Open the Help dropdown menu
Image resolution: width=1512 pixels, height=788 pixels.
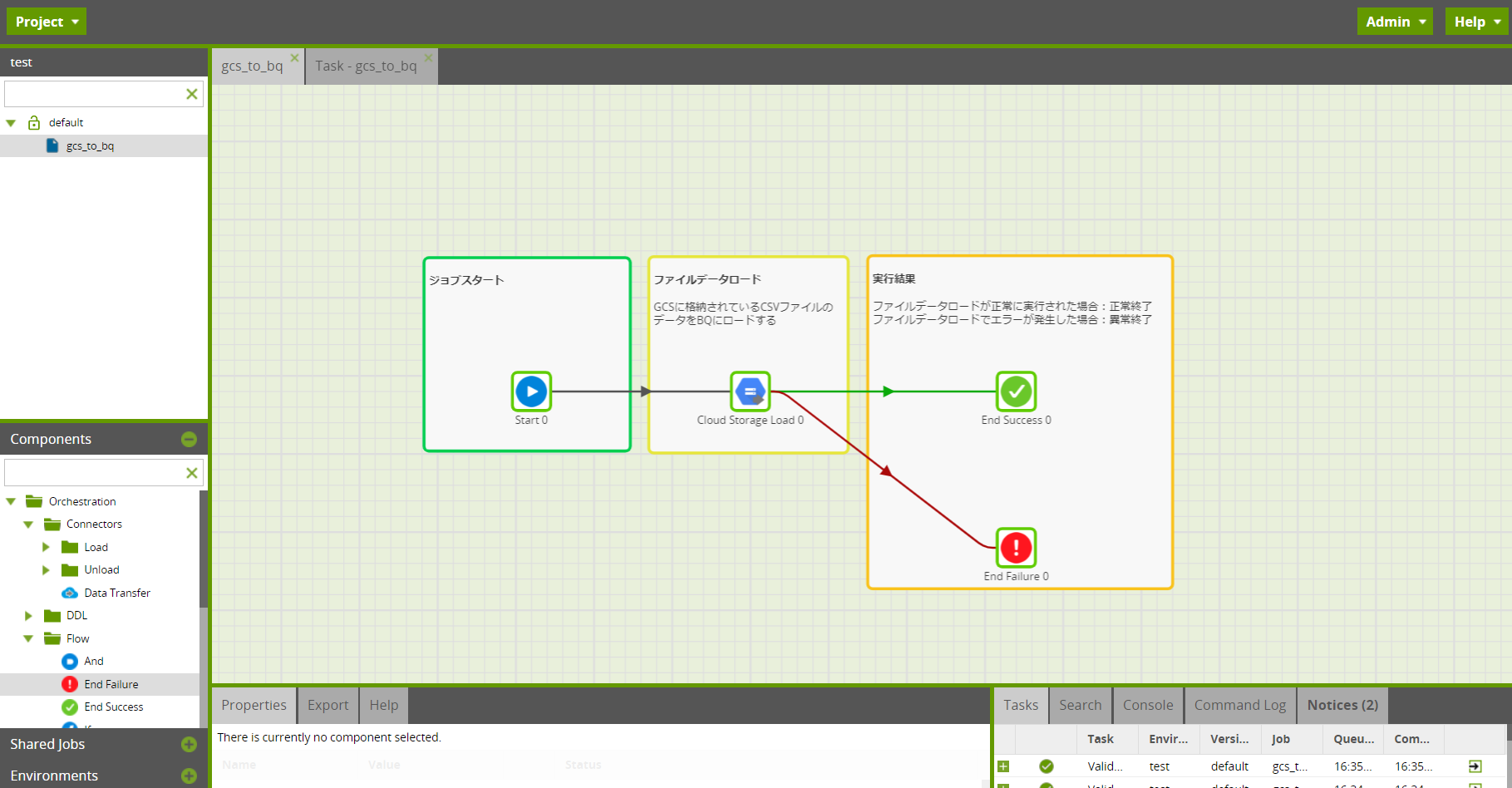click(x=1476, y=22)
